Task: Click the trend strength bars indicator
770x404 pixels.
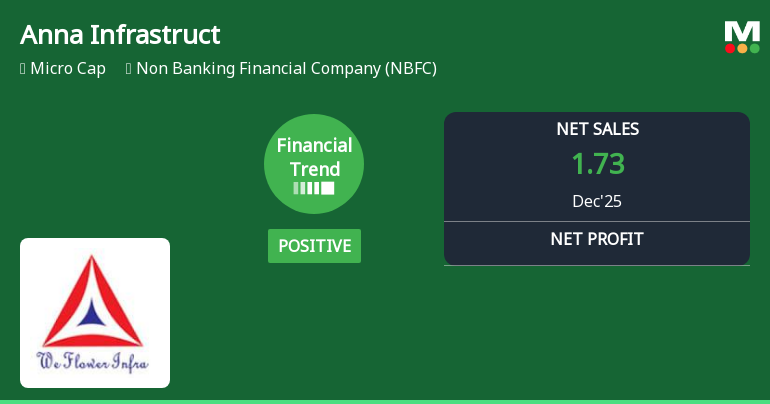Action: (x=313, y=188)
